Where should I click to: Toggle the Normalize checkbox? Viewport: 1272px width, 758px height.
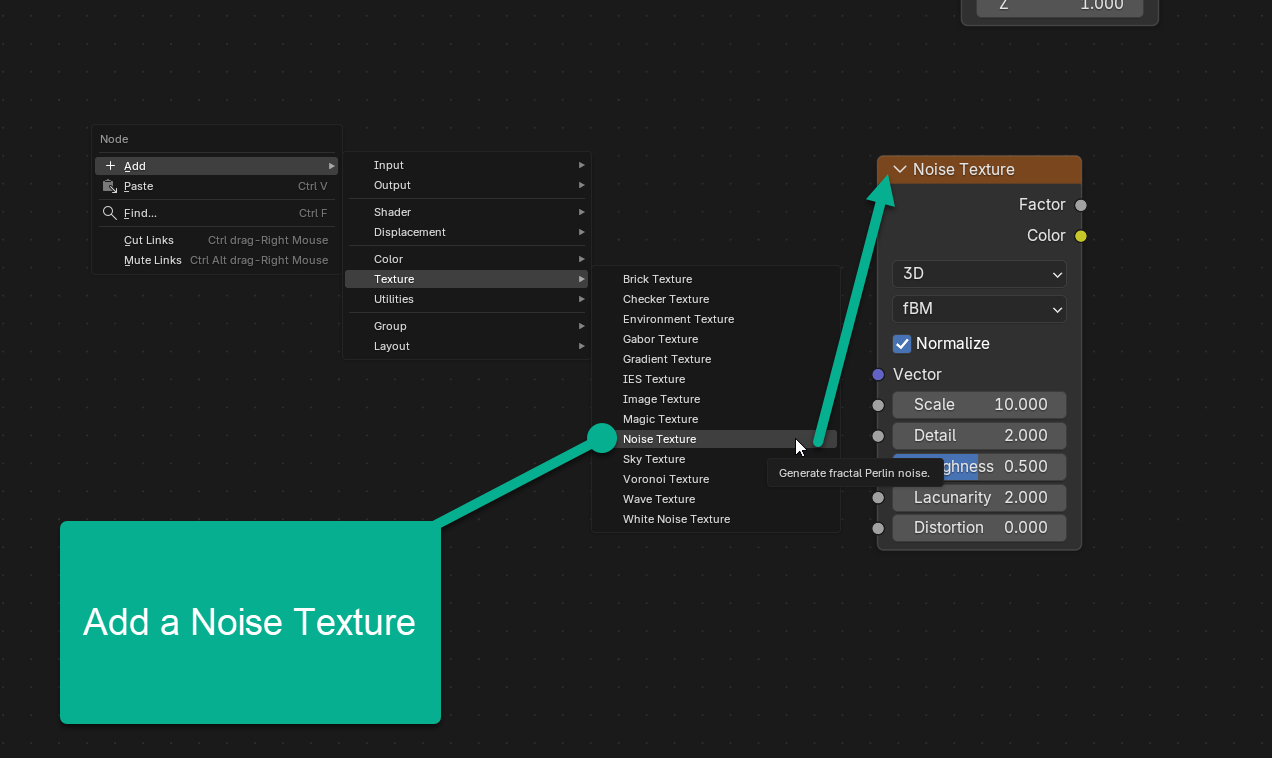coord(902,343)
